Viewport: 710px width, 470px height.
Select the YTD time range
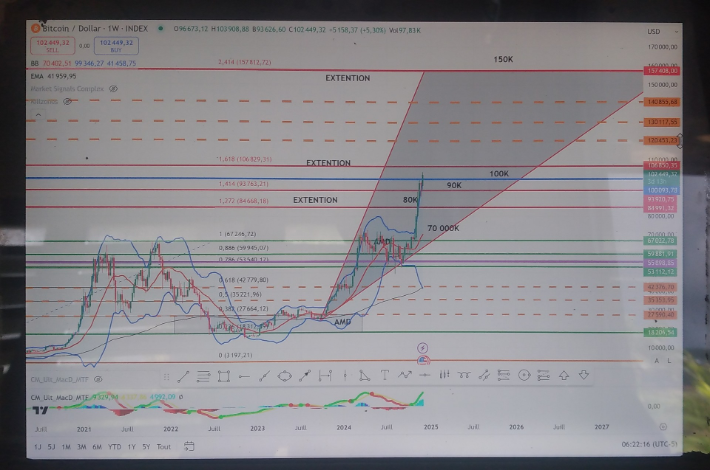pyautogui.click(x=115, y=447)
